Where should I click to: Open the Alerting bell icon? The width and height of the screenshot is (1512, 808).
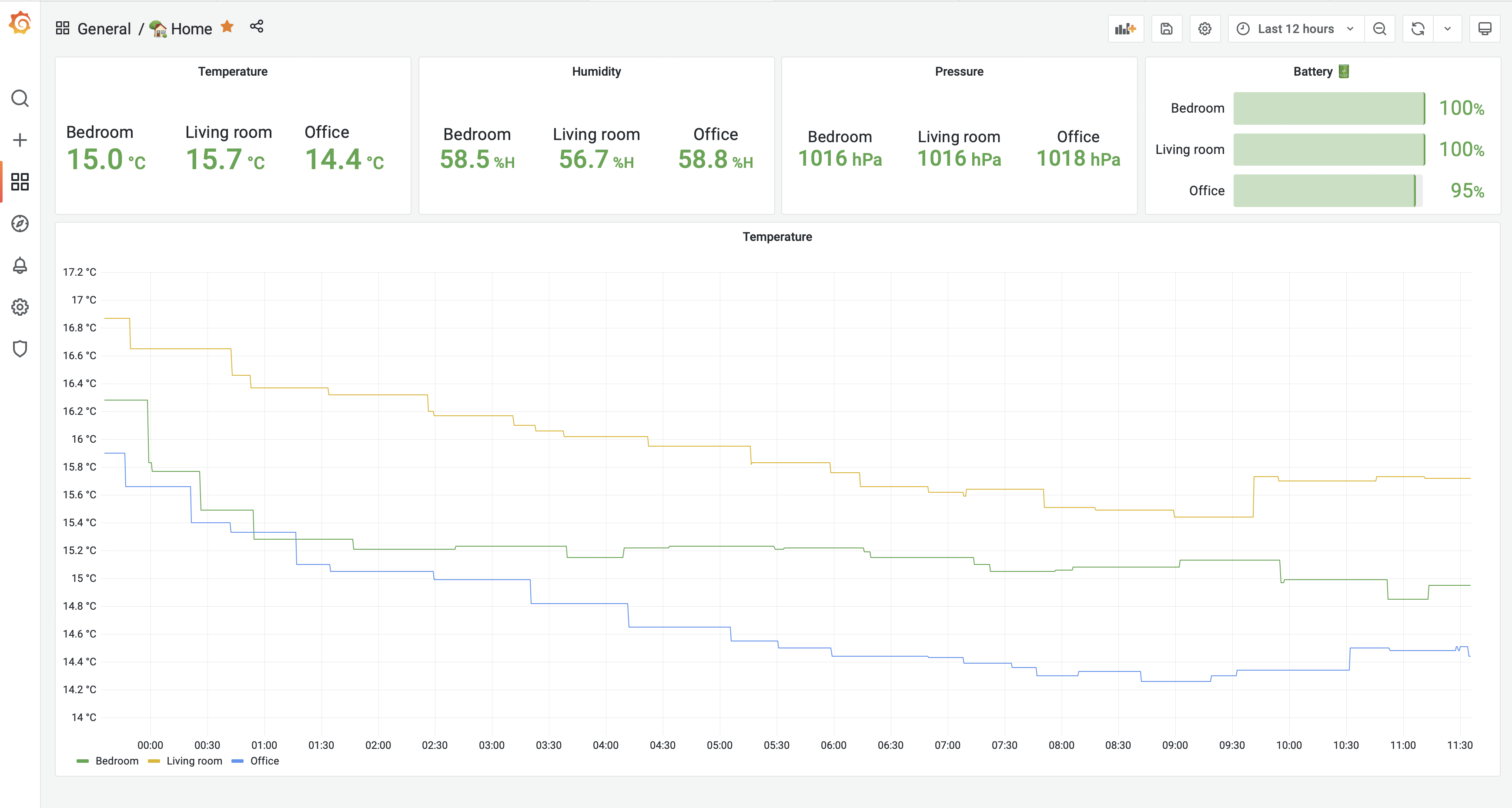point(20,266)
